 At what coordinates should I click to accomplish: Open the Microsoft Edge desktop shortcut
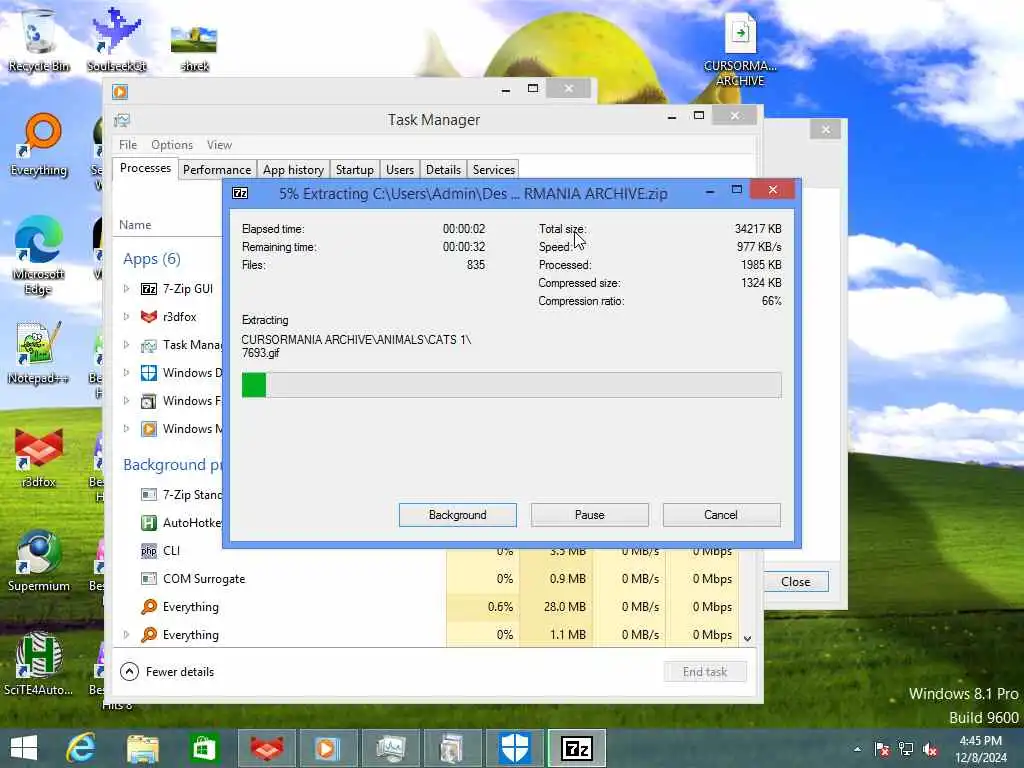(x=39, y=256)
